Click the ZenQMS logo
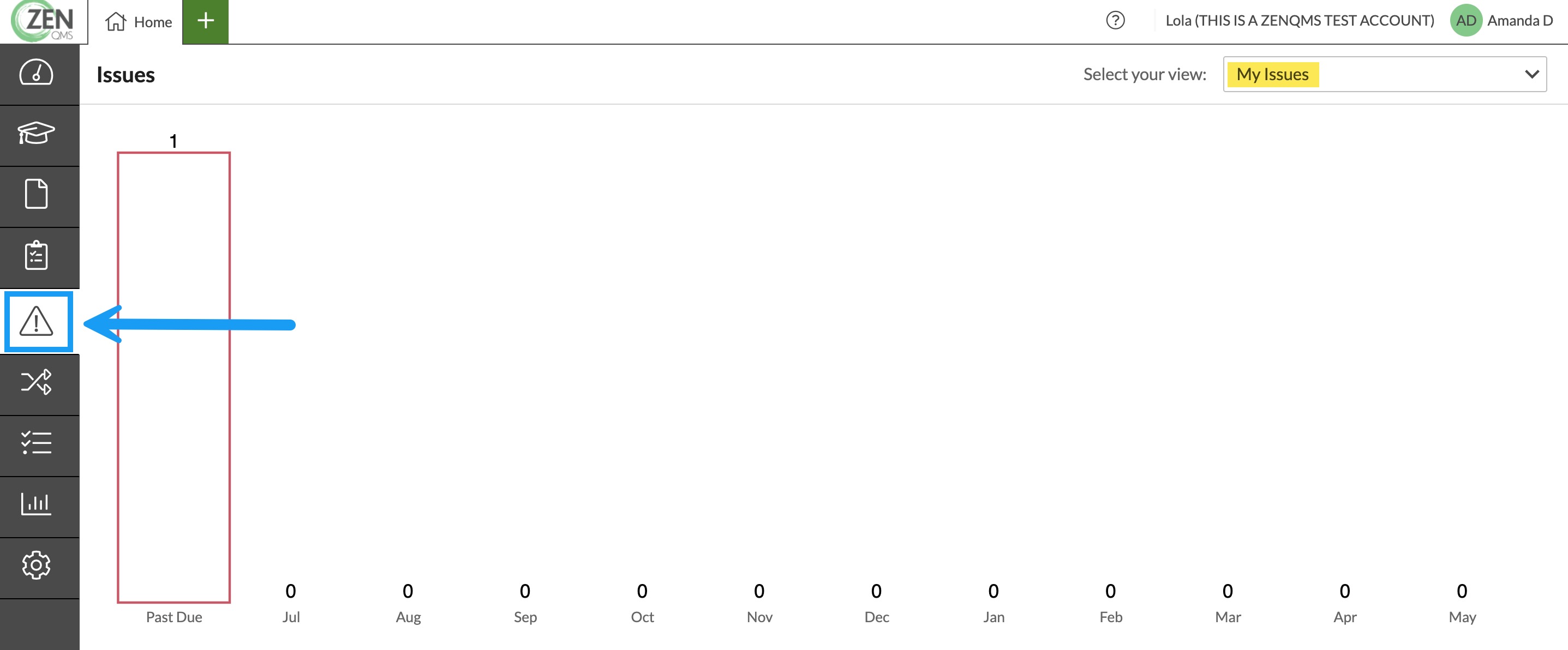The width and height of the screenshot is (1568, 650). (43, 21)
